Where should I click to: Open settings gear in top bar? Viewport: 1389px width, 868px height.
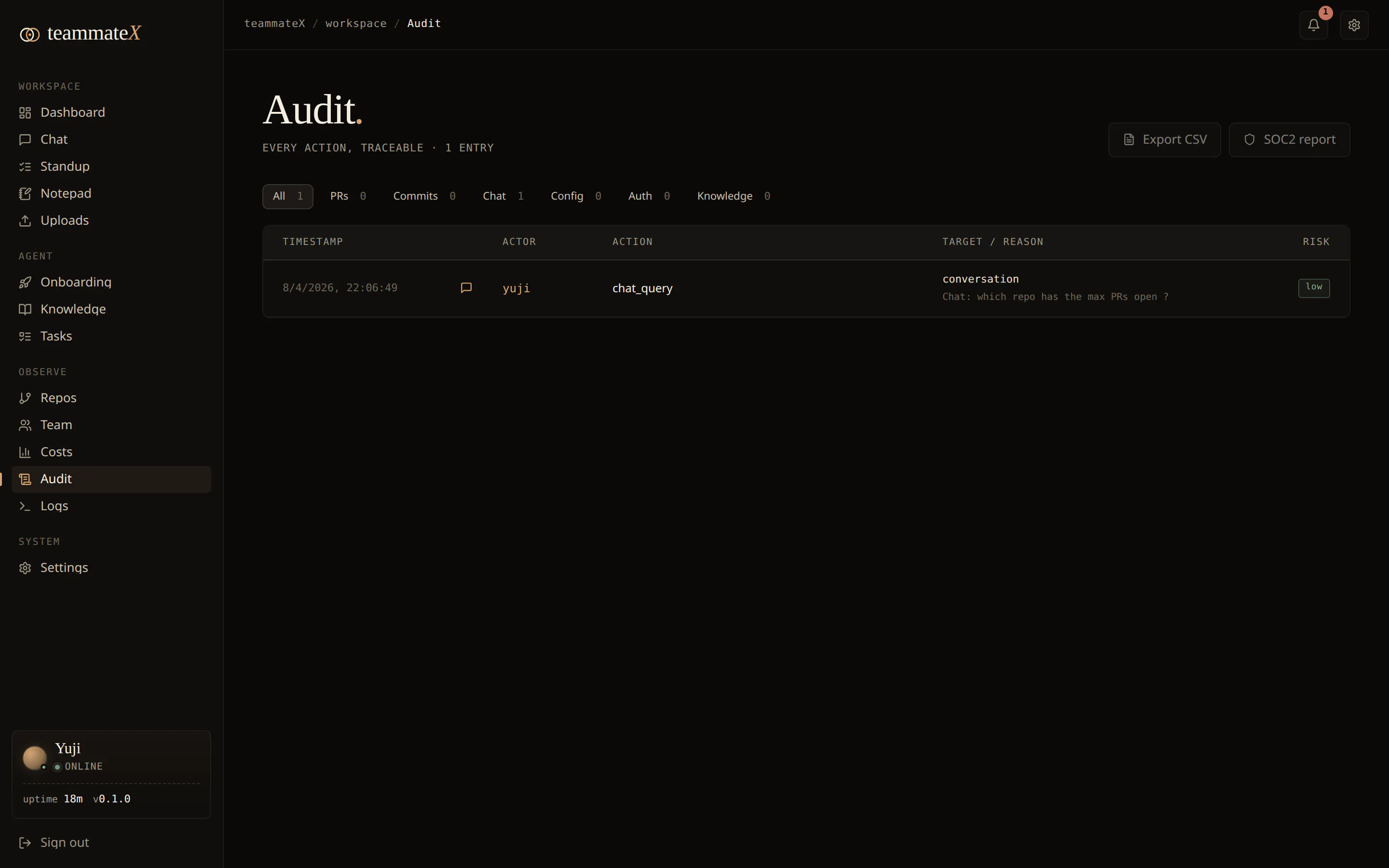point(1354,25)
